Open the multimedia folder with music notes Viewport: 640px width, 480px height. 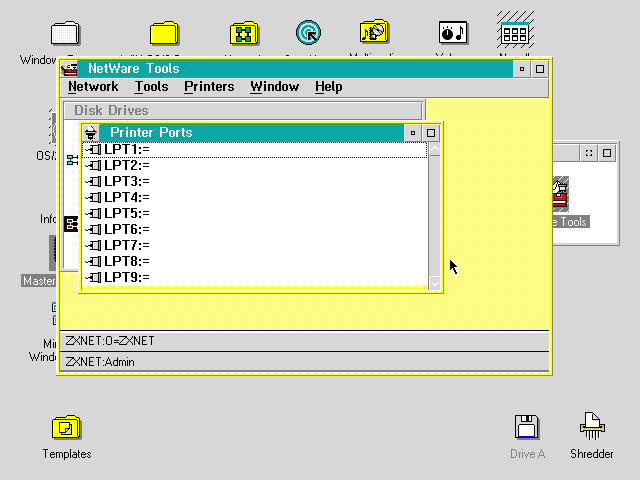click(x=374, y=32)
